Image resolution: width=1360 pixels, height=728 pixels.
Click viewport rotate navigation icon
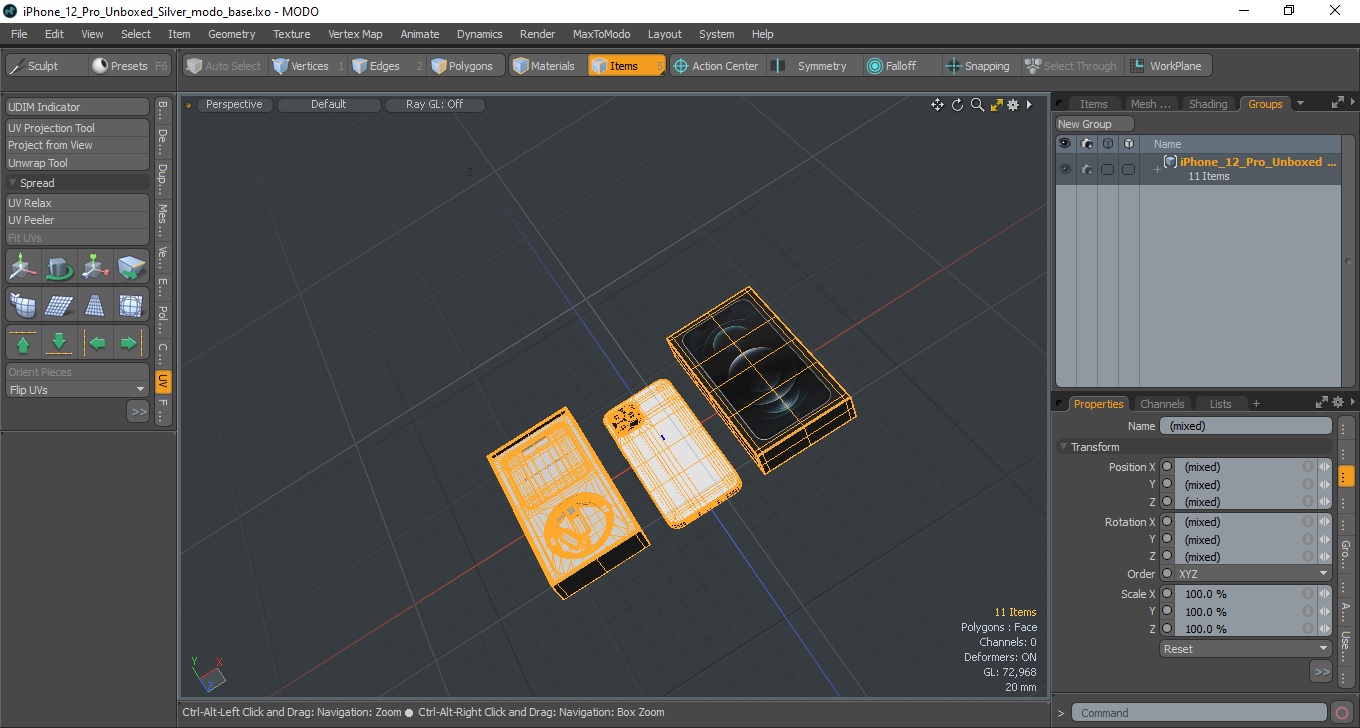[x=957, y=105]
